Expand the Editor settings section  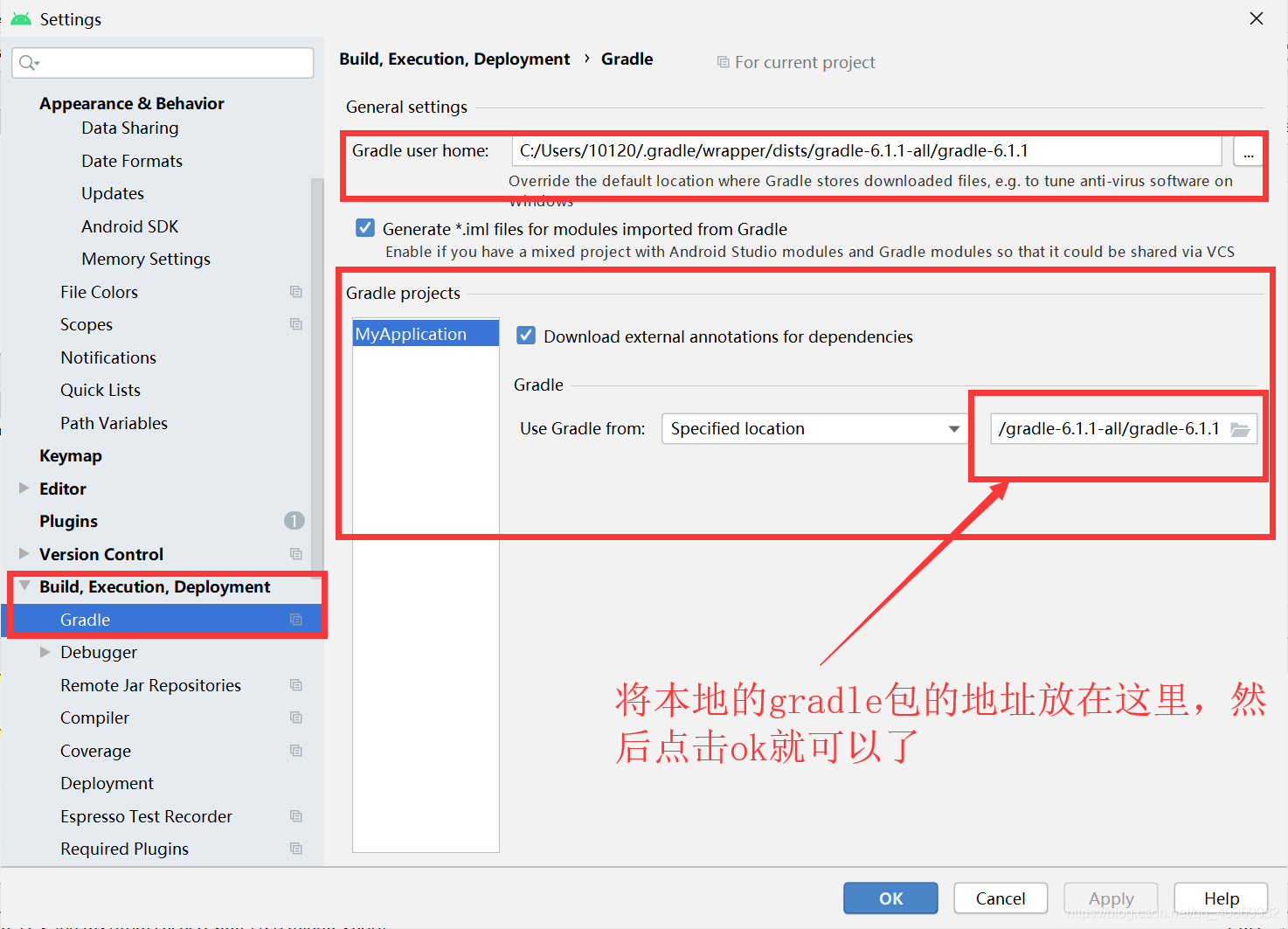pos(24,488)
